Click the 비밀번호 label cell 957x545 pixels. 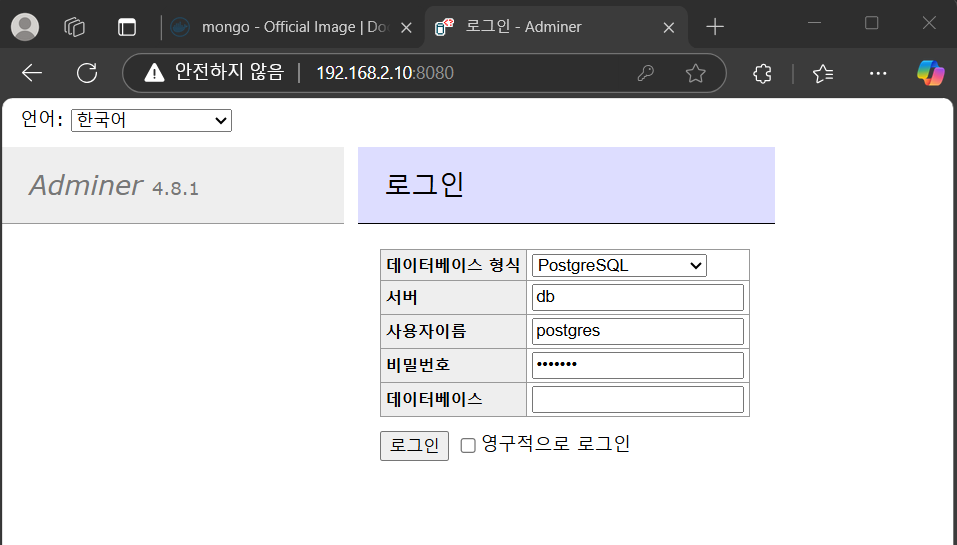[x=453, y=365]
